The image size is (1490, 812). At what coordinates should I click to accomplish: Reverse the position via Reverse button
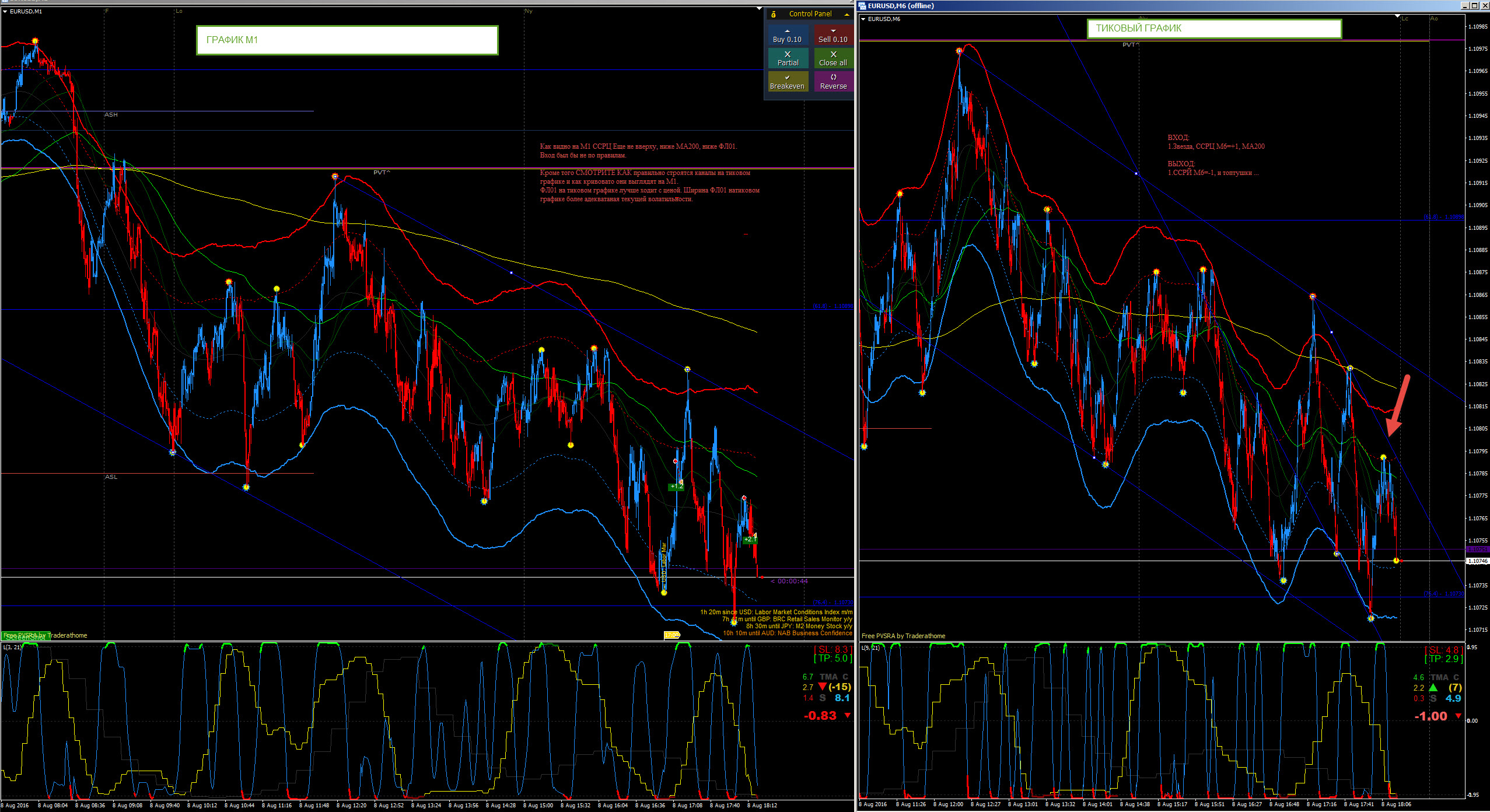click(x=833, y=82)
